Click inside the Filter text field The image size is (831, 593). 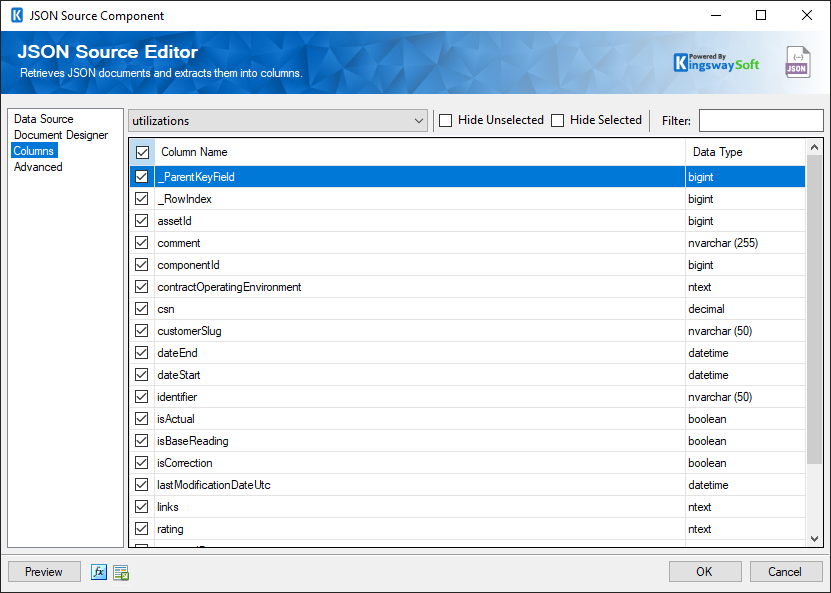click(x=761, y=120)
